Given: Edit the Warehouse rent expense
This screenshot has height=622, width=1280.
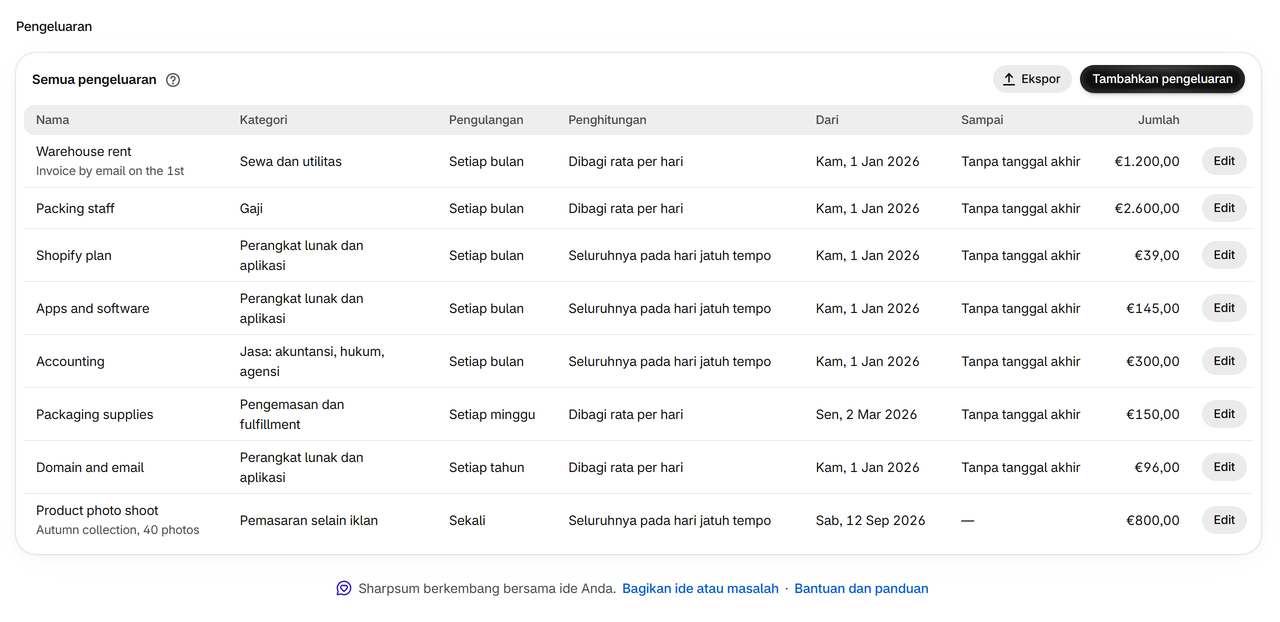Looking at the screenshot, I should (x=1224, y=161).
